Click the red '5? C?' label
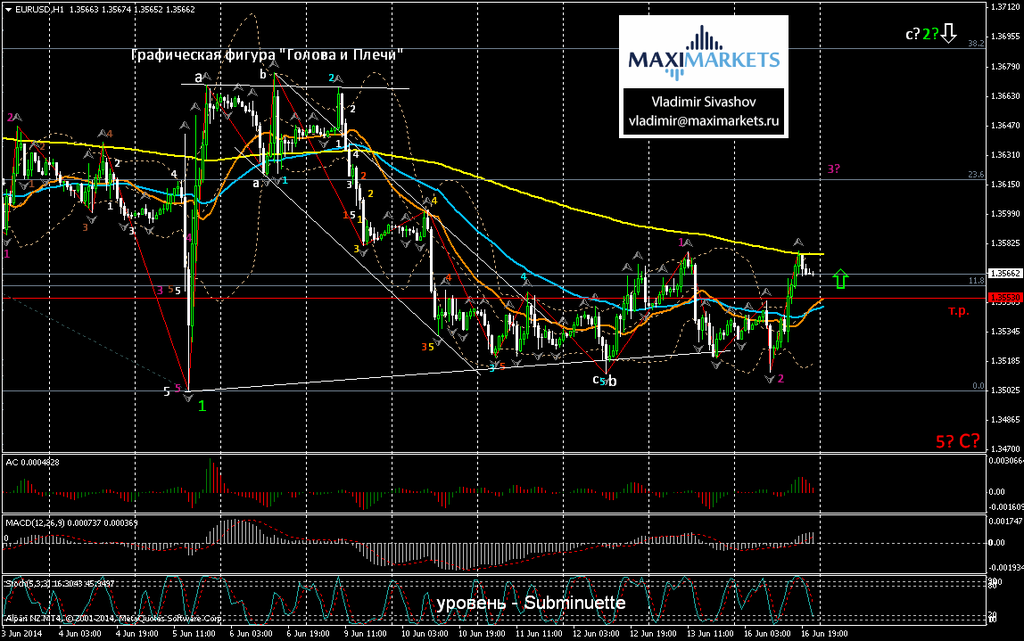 point(957,441)
